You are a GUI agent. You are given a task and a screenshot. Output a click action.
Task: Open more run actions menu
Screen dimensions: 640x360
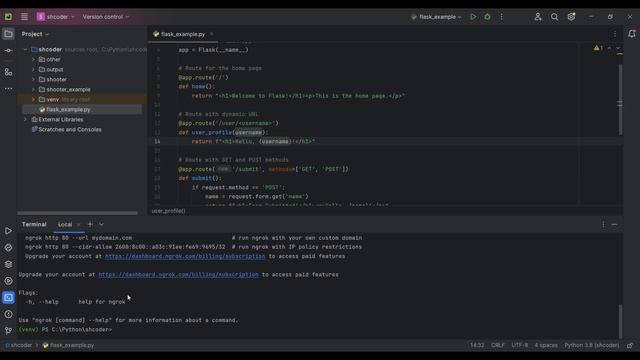click(x=502, y=17)
